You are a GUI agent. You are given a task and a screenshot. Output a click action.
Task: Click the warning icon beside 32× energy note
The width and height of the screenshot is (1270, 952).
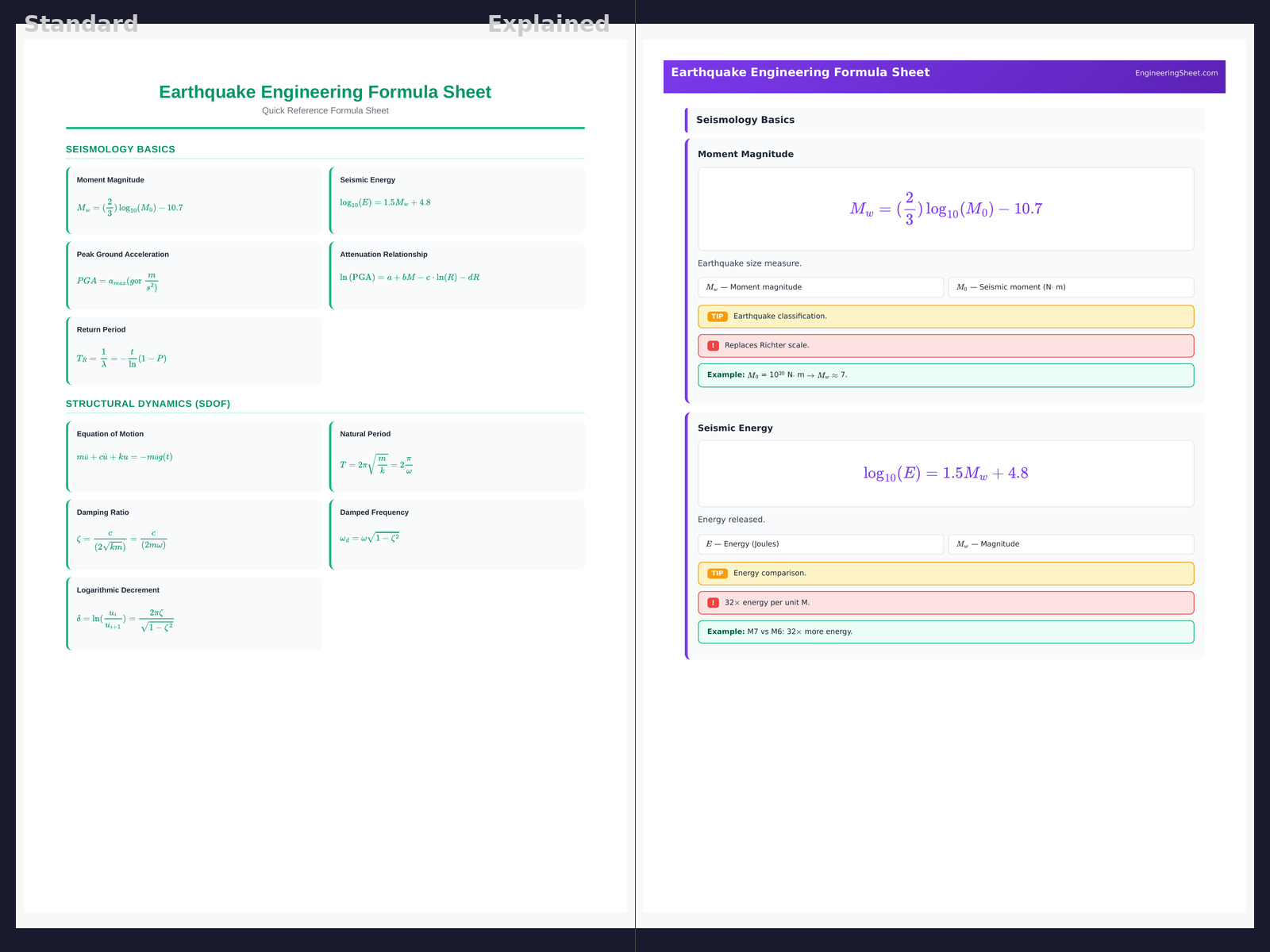tap(713, 603)
